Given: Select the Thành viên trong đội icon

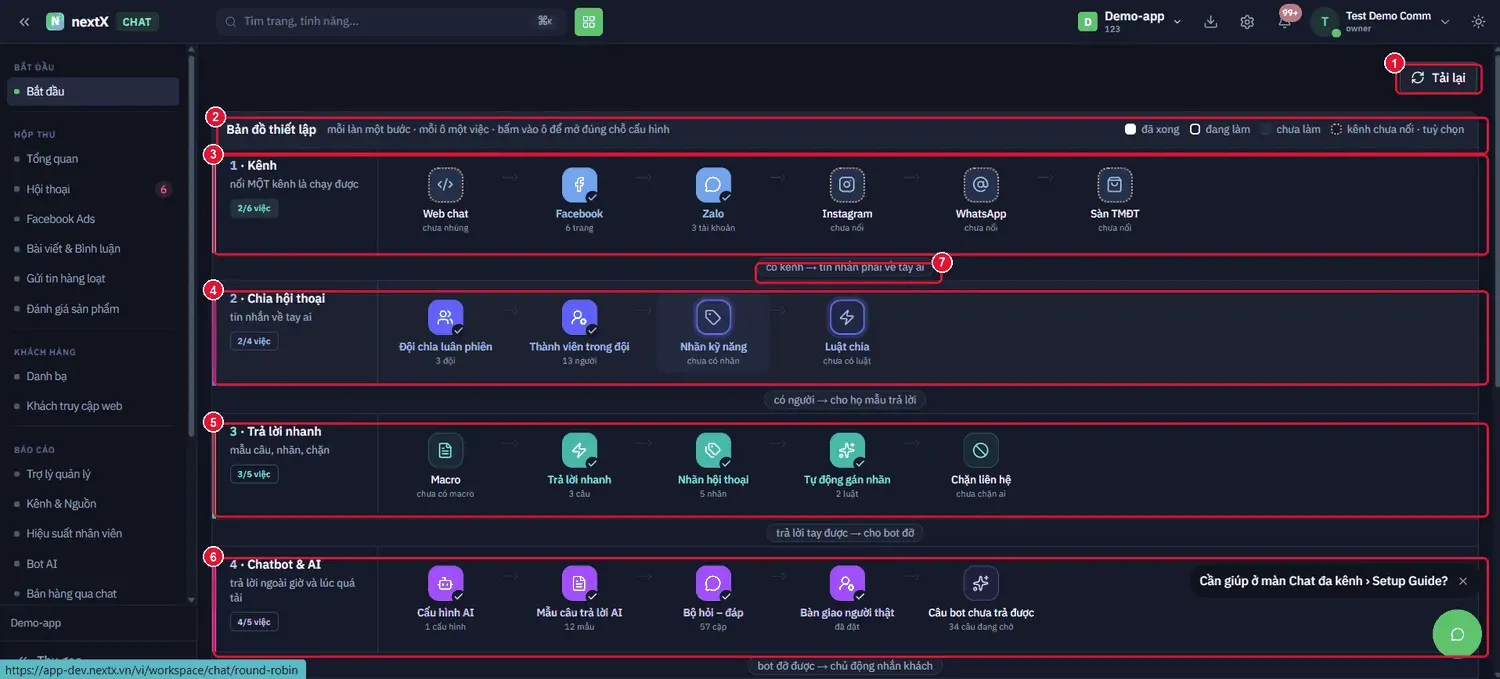Looking at the screenshot, I should click(x=579, y=318).
